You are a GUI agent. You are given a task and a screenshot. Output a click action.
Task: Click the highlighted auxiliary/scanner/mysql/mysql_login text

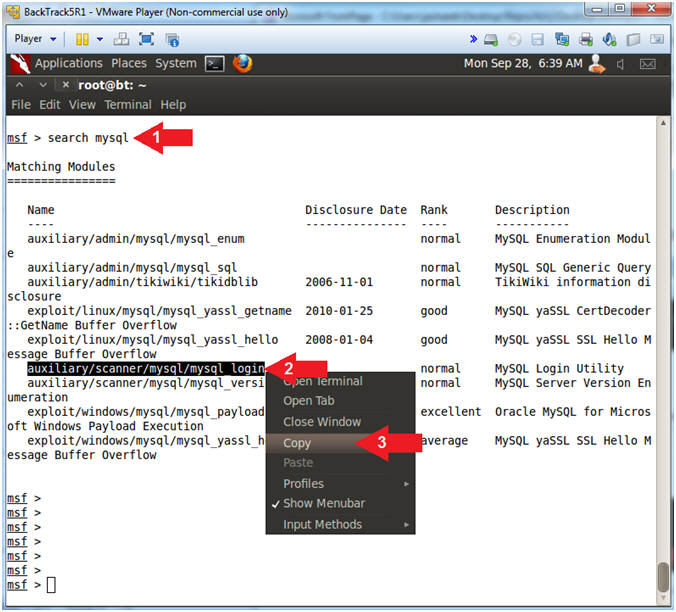coord(146,369)
